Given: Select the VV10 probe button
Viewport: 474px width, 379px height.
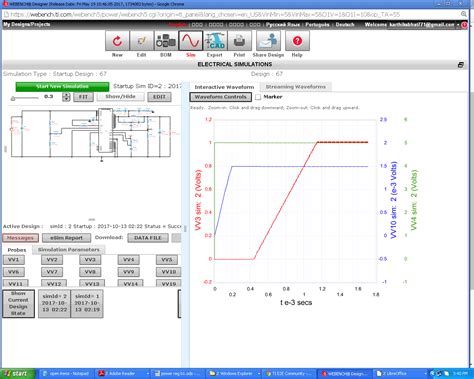Looking at the screenshot, I should point(169,272).
